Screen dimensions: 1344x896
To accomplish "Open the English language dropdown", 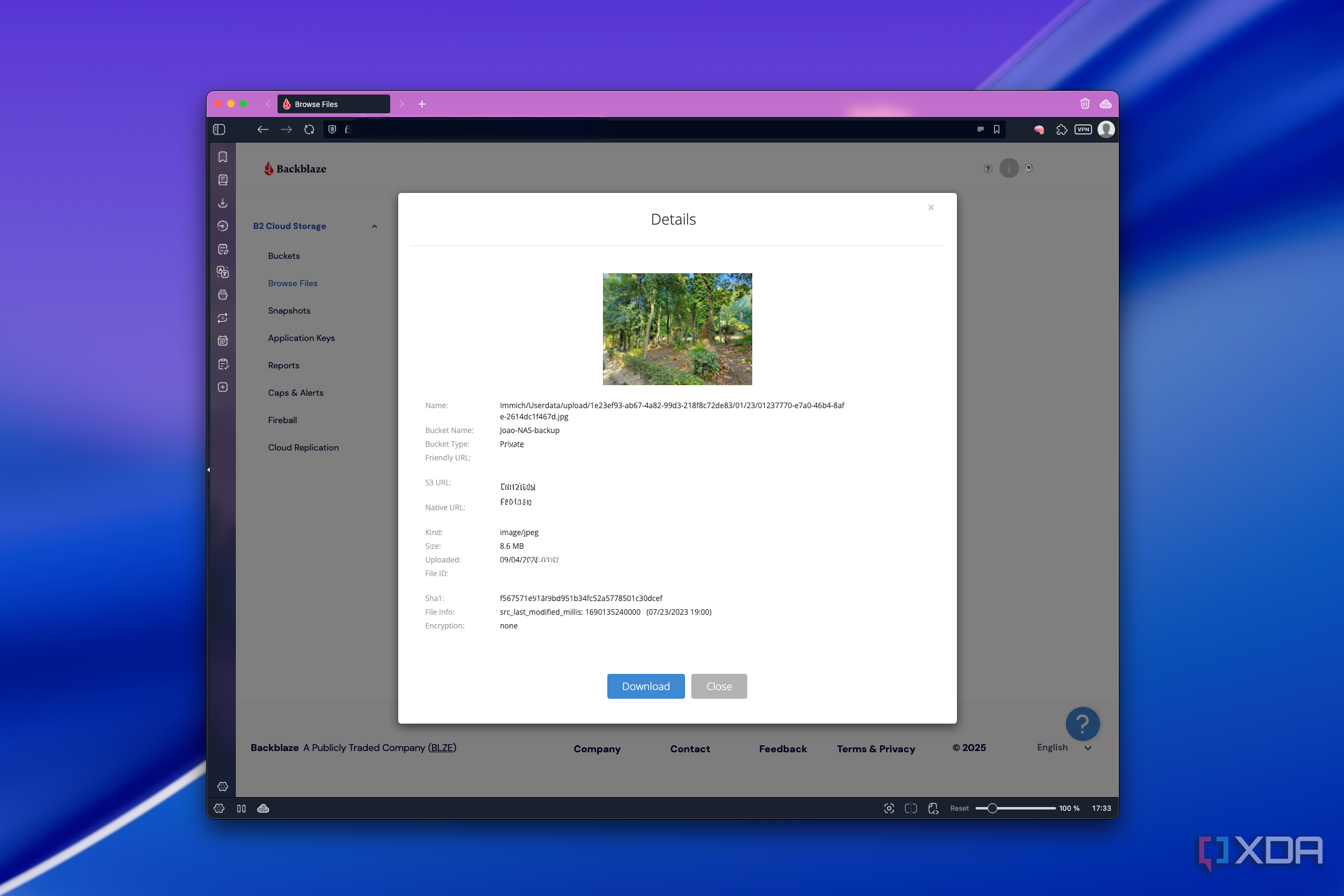I will point(1064,748).
